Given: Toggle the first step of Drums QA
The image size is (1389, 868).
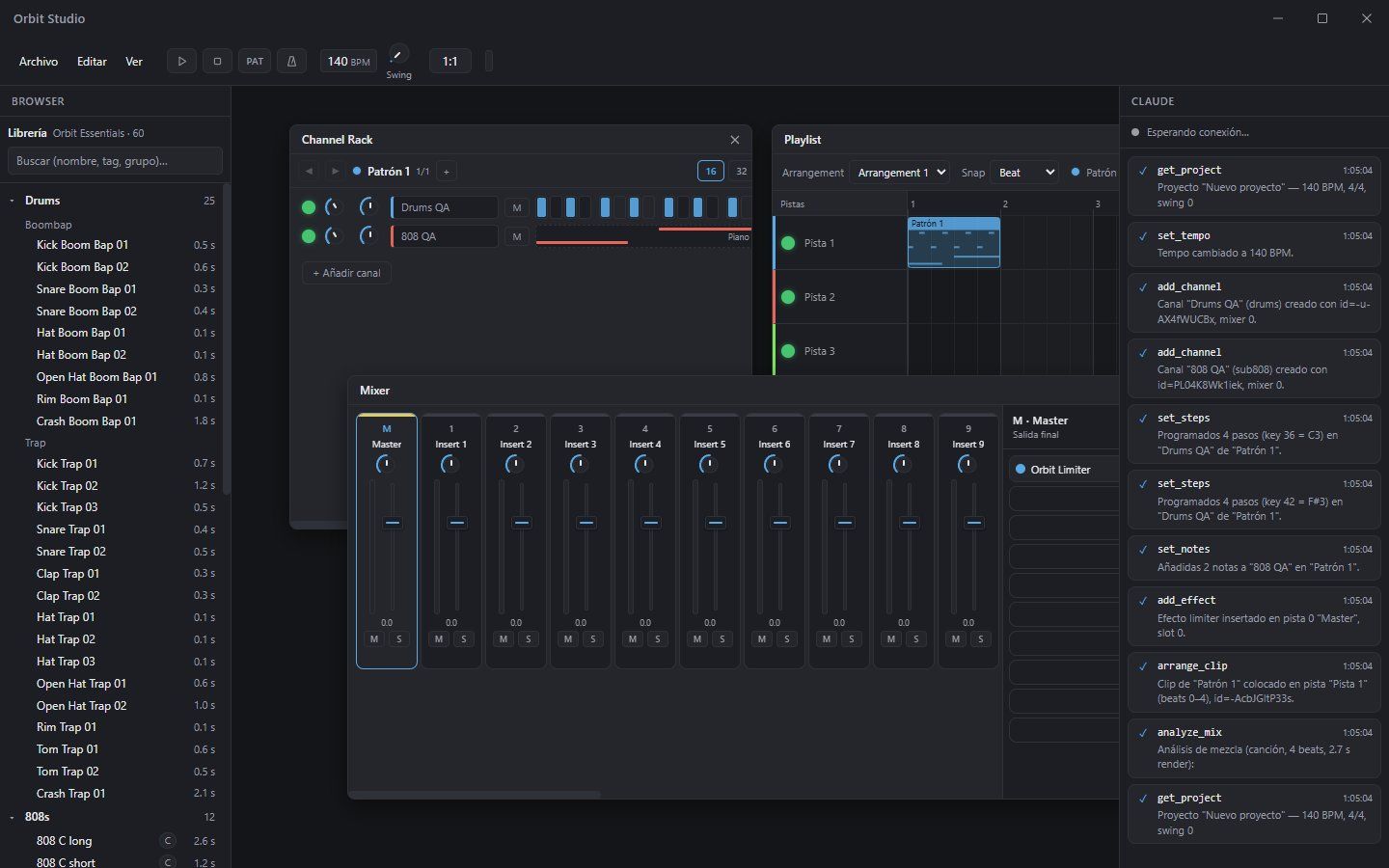Looking at the screenshot, I should coord(541,207).
